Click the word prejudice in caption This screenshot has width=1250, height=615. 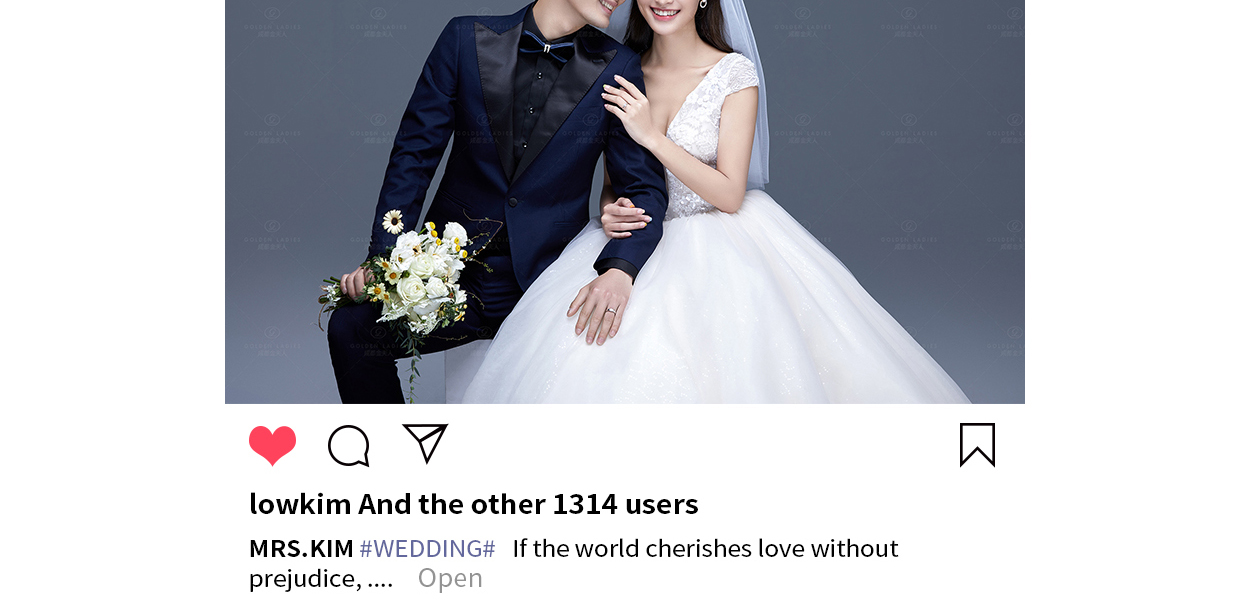coord(305,579)
